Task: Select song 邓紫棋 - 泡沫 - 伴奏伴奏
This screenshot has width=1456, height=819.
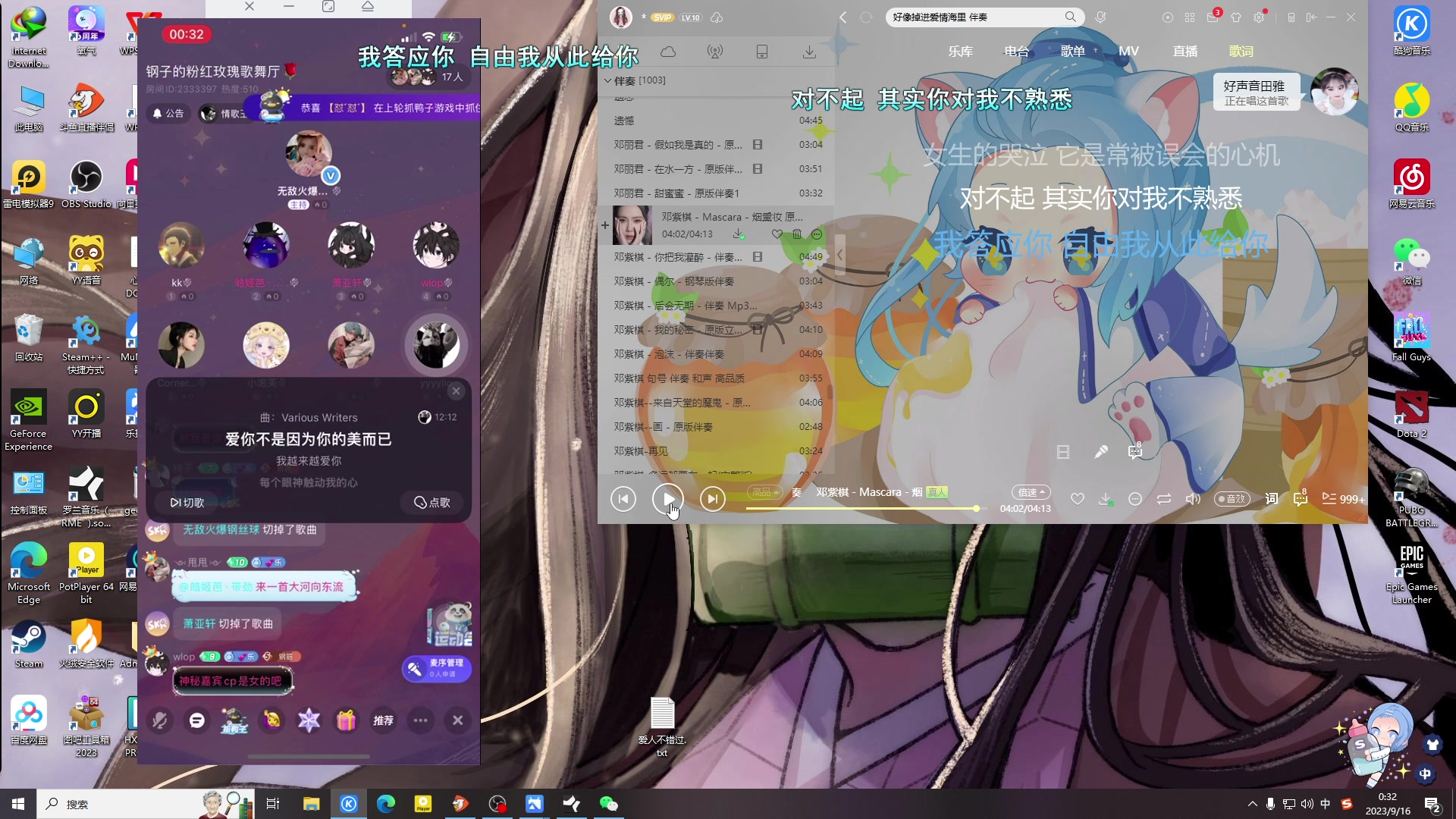Action: (x=717, y=353)
